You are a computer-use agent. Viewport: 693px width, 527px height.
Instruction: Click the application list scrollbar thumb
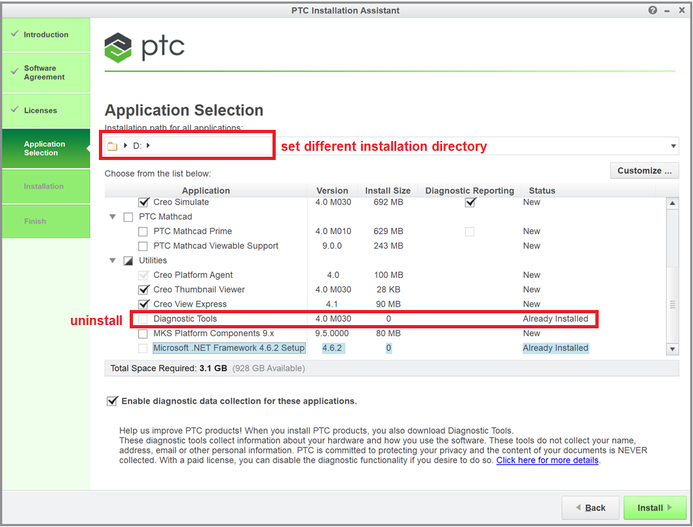(672, 304)
